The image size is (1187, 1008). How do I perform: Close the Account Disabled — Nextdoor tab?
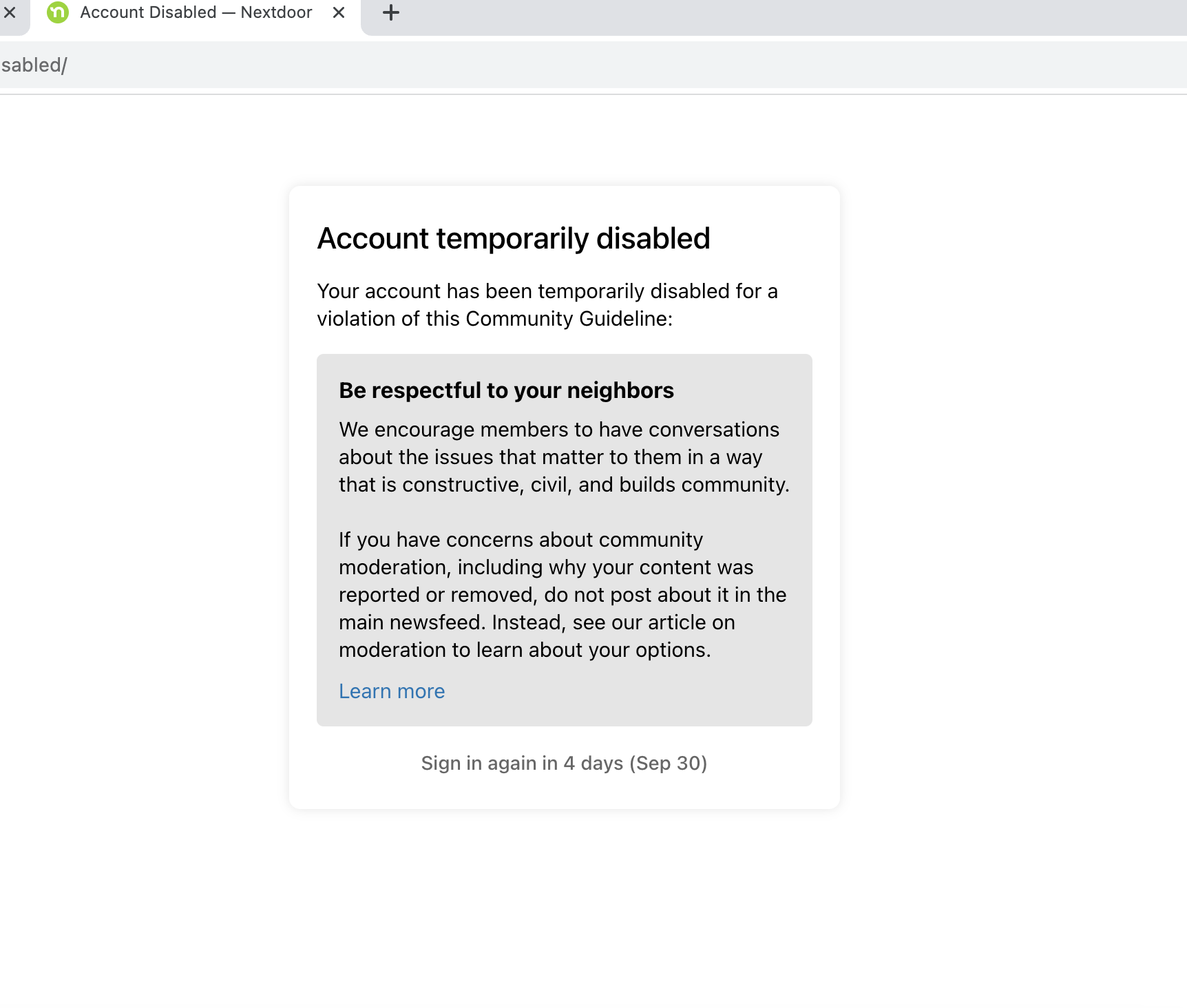pyautogui.click(x=339, y=12)
